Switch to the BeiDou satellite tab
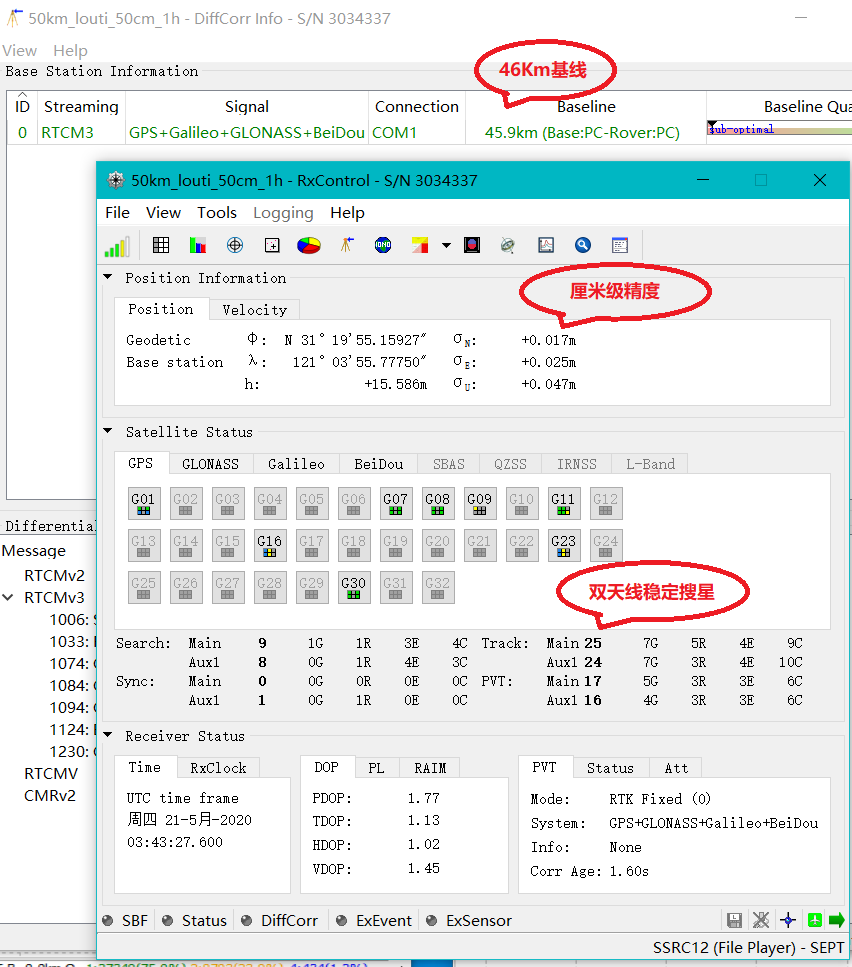This screenshot has height=967, width=852. (x=379, y=464)
